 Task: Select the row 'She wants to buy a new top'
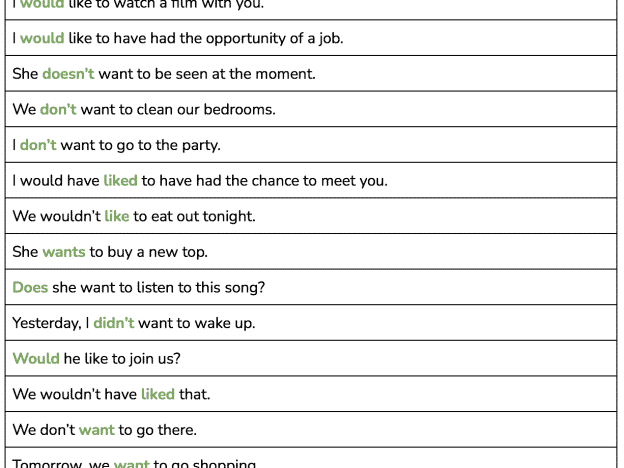tap(311, 252)
